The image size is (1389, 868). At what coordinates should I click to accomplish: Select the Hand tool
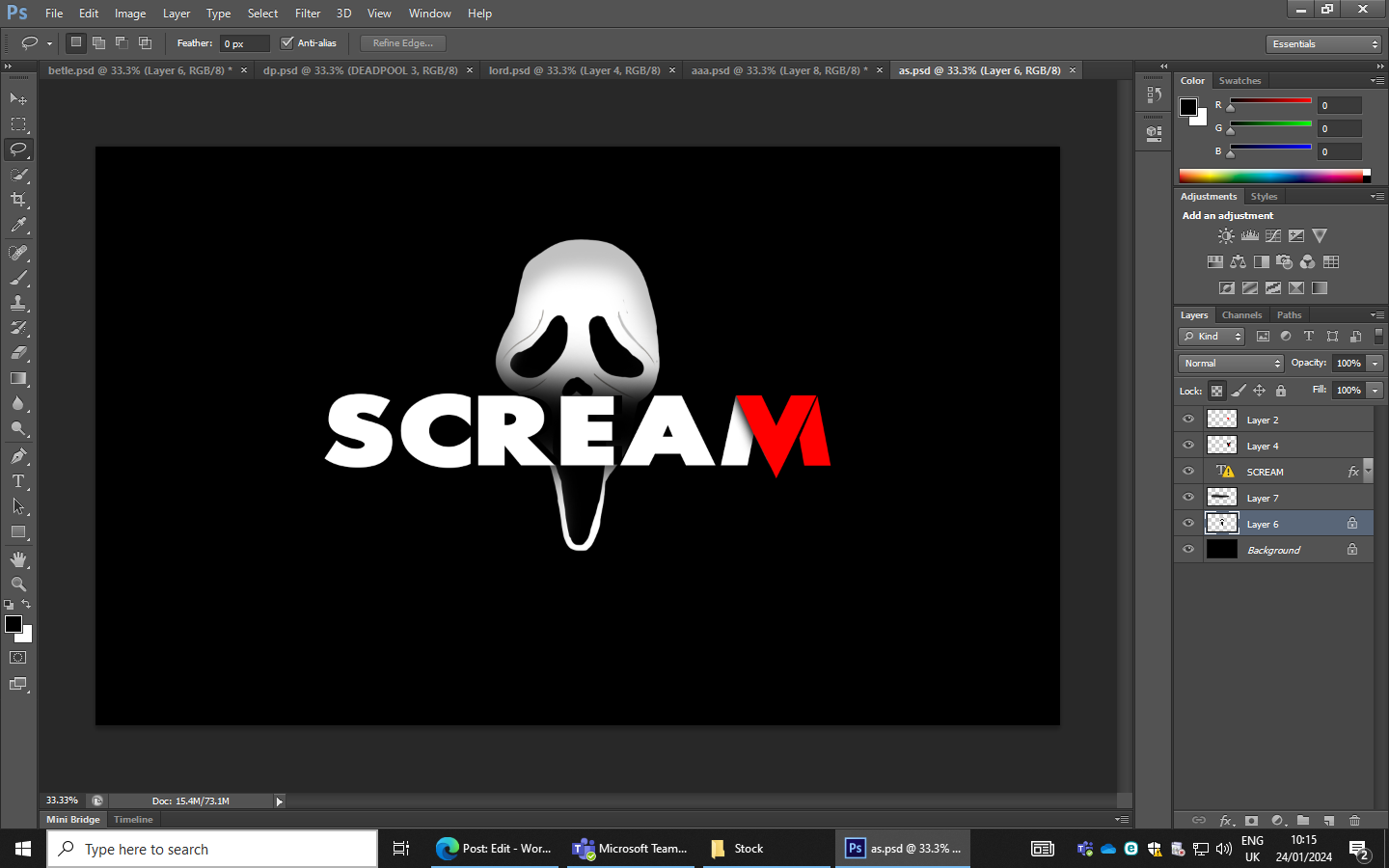click(x=18, y=559)
